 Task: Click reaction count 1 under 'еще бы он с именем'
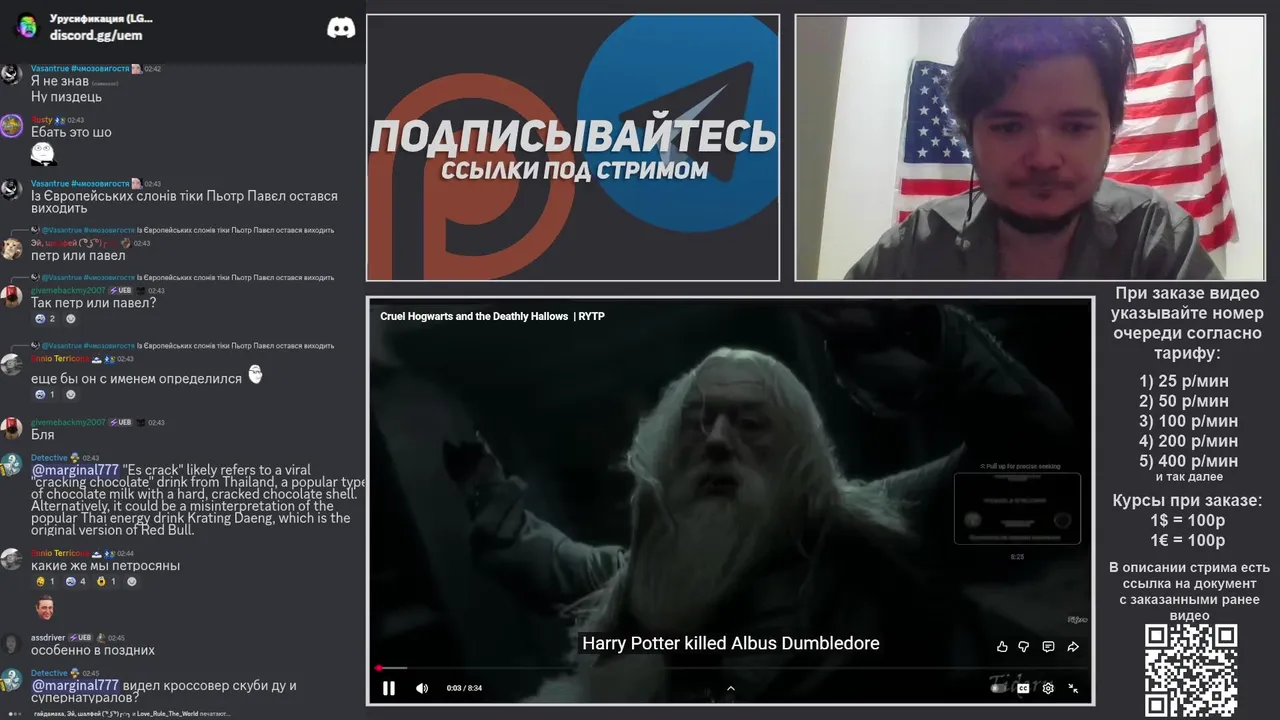pyautogui.click(x=45, y=395)
